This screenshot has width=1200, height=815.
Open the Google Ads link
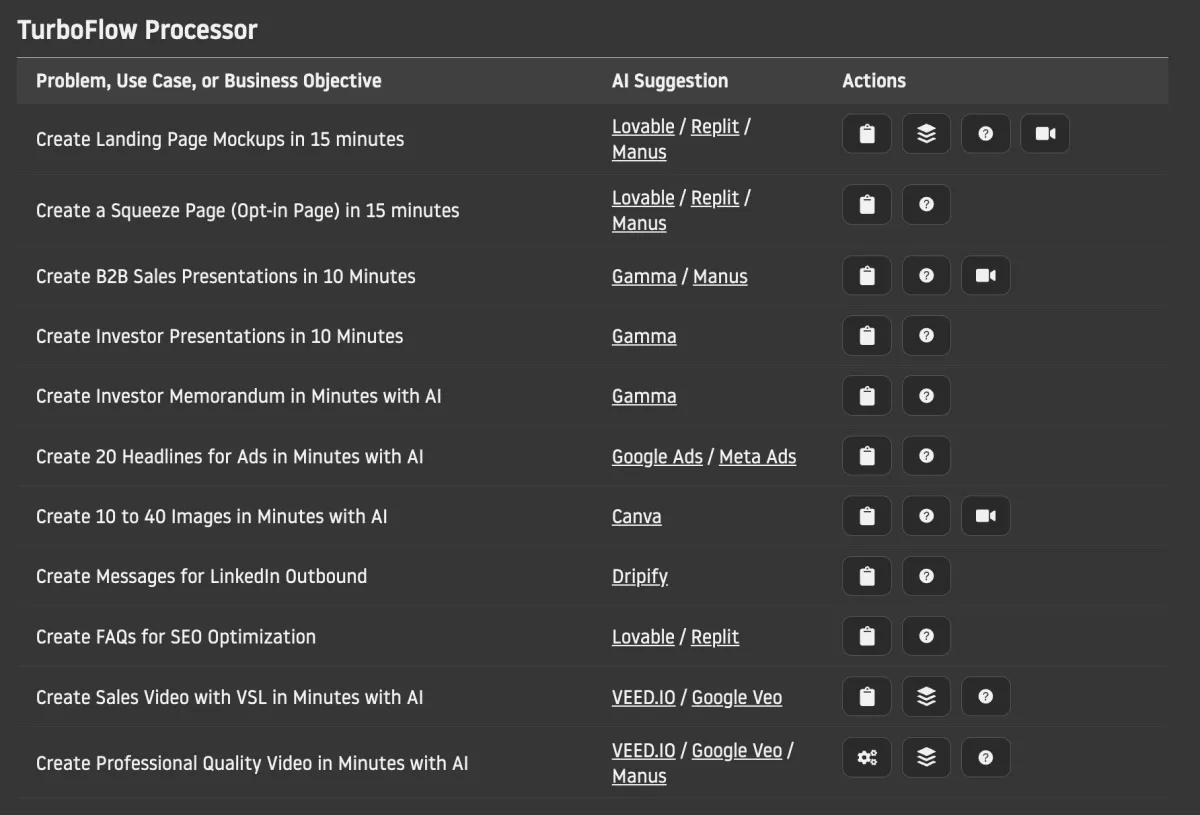pos(657,457)
